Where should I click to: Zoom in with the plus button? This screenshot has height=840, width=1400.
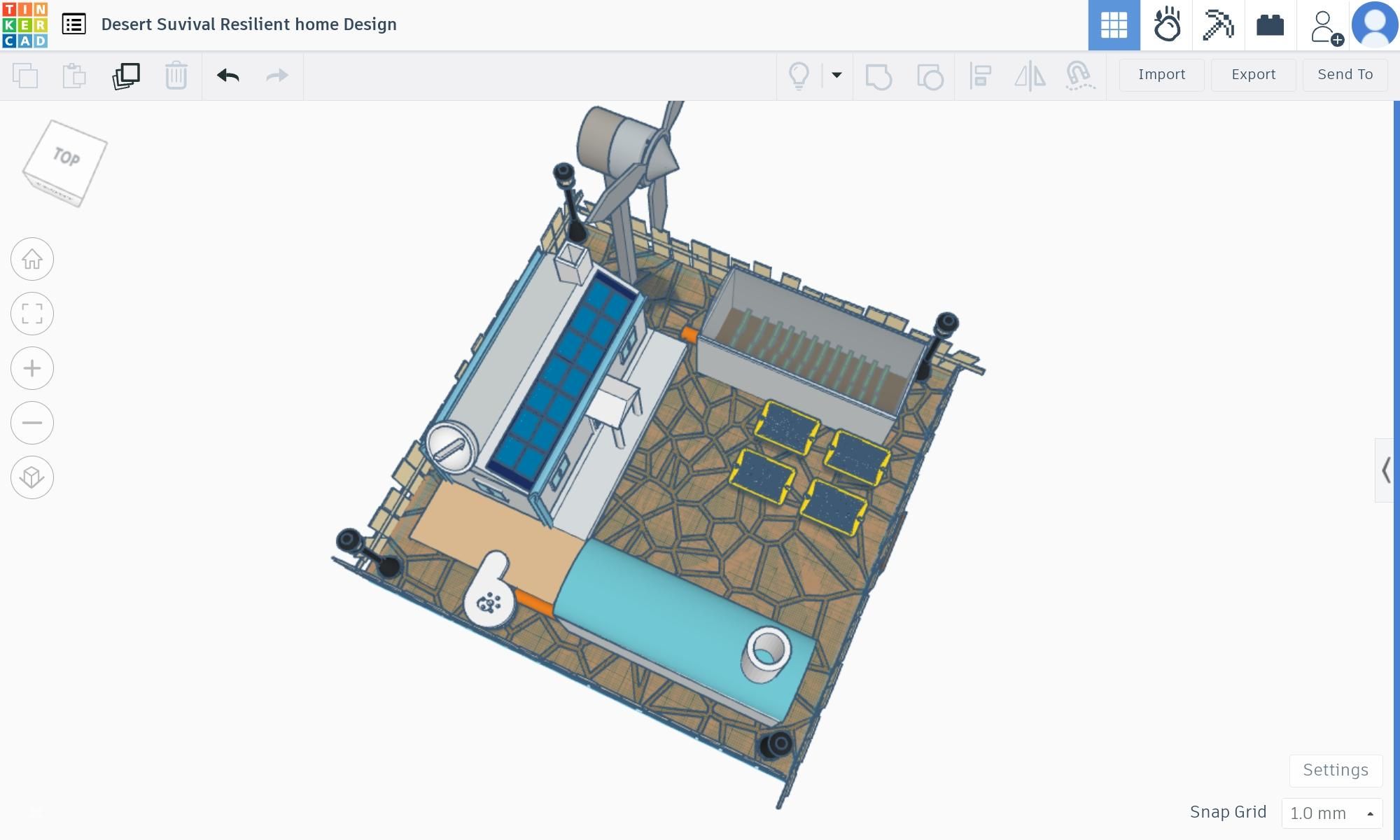click(32, 368)
